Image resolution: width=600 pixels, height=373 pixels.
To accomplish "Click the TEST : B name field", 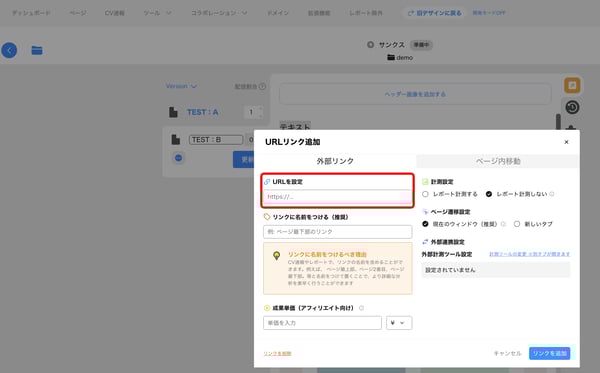I will point(216,140).
